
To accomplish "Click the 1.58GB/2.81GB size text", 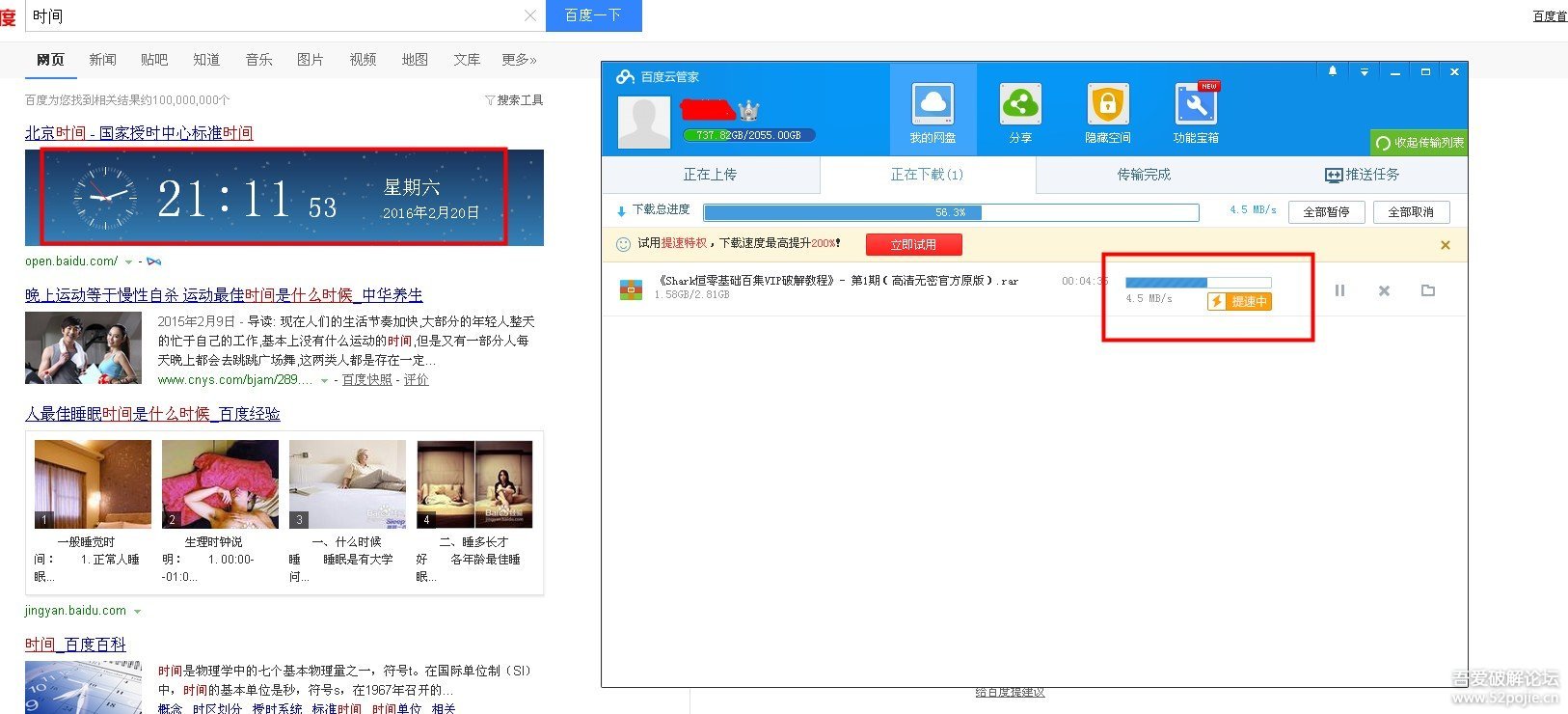I will coord(691,295).
